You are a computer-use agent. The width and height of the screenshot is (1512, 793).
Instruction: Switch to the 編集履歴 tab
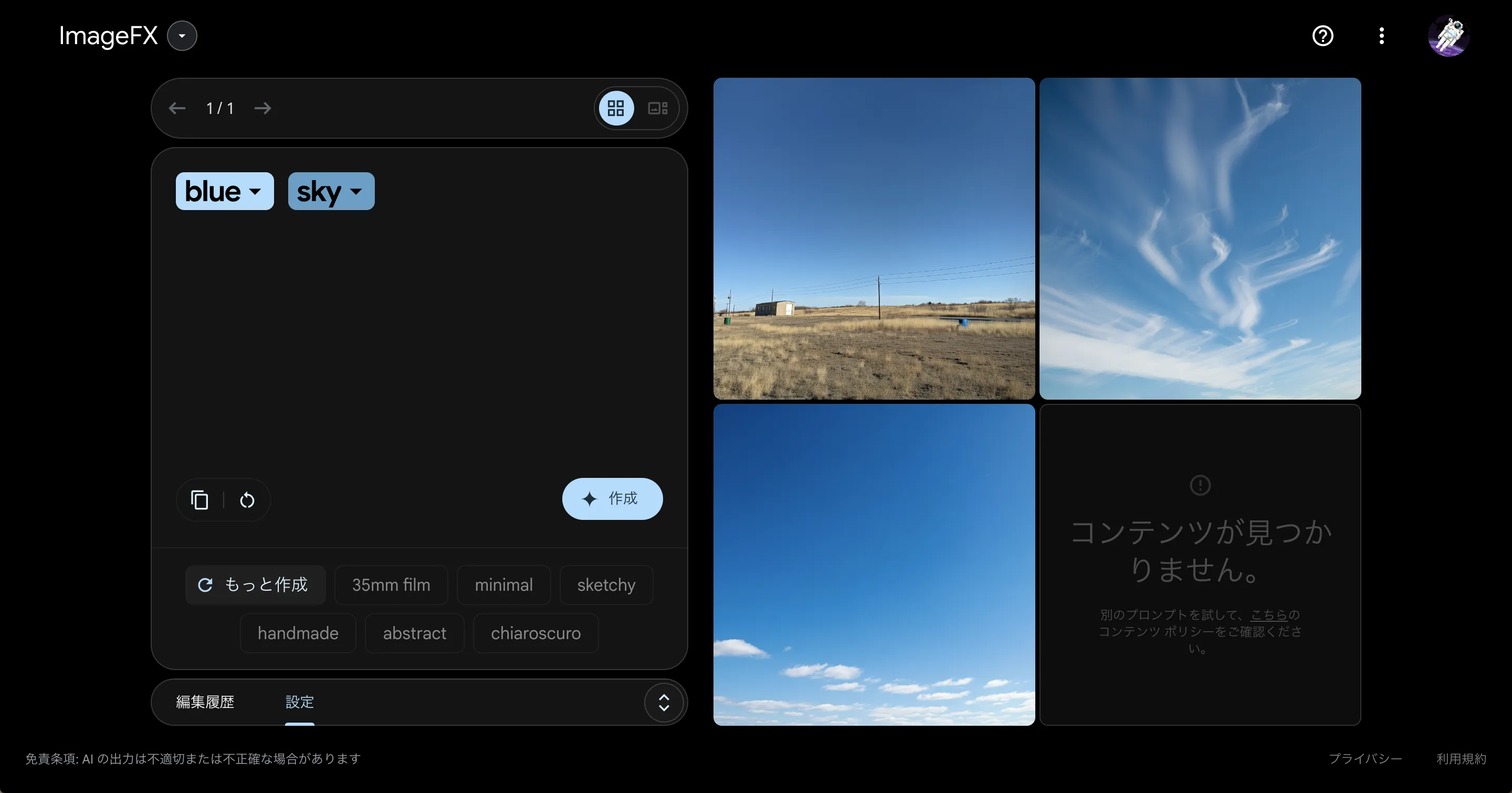205,702
